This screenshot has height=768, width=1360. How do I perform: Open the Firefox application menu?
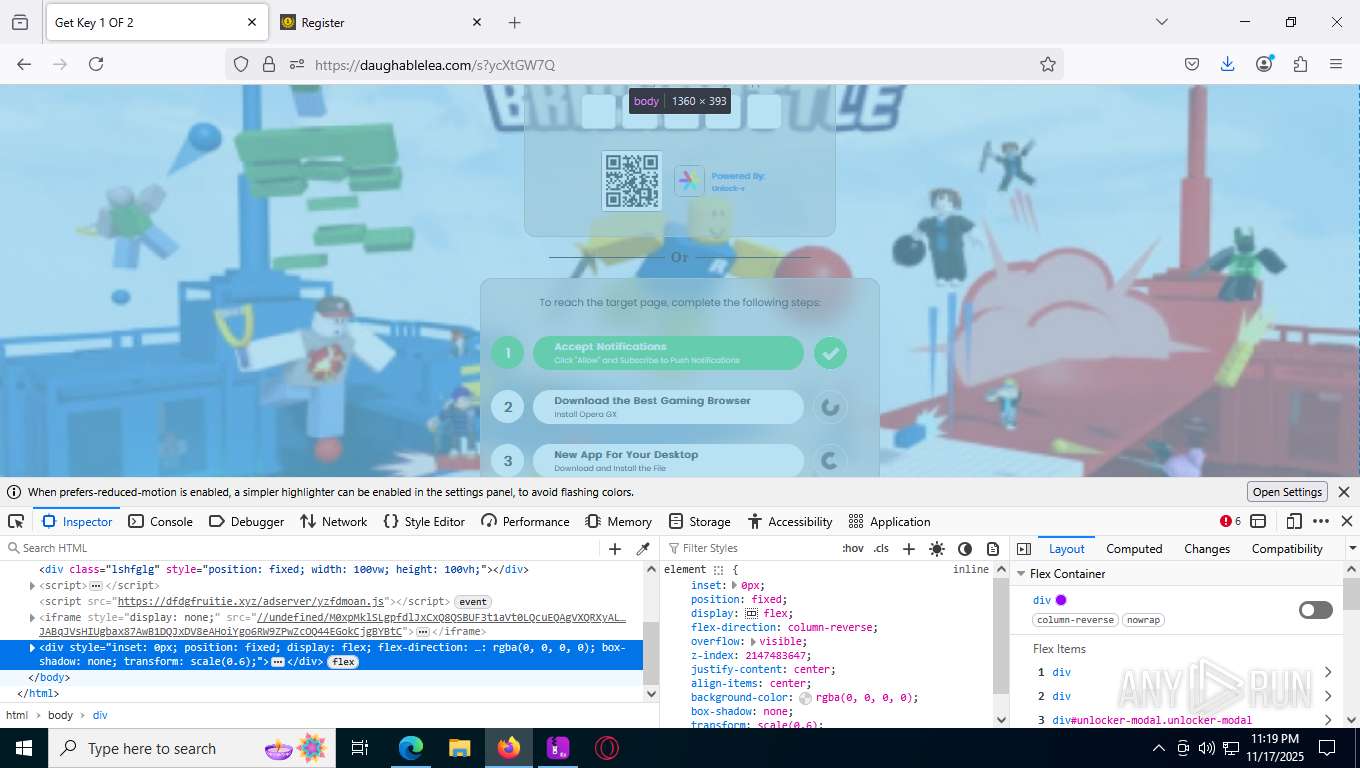coord(1336,64)
